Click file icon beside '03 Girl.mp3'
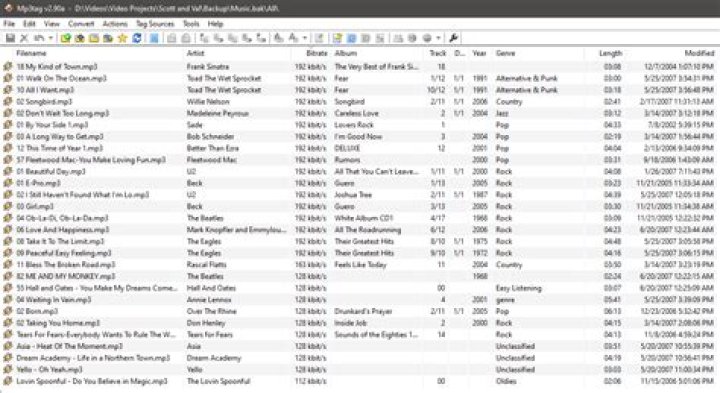This screenshot has width=720, height=393. tap(8, 206)
